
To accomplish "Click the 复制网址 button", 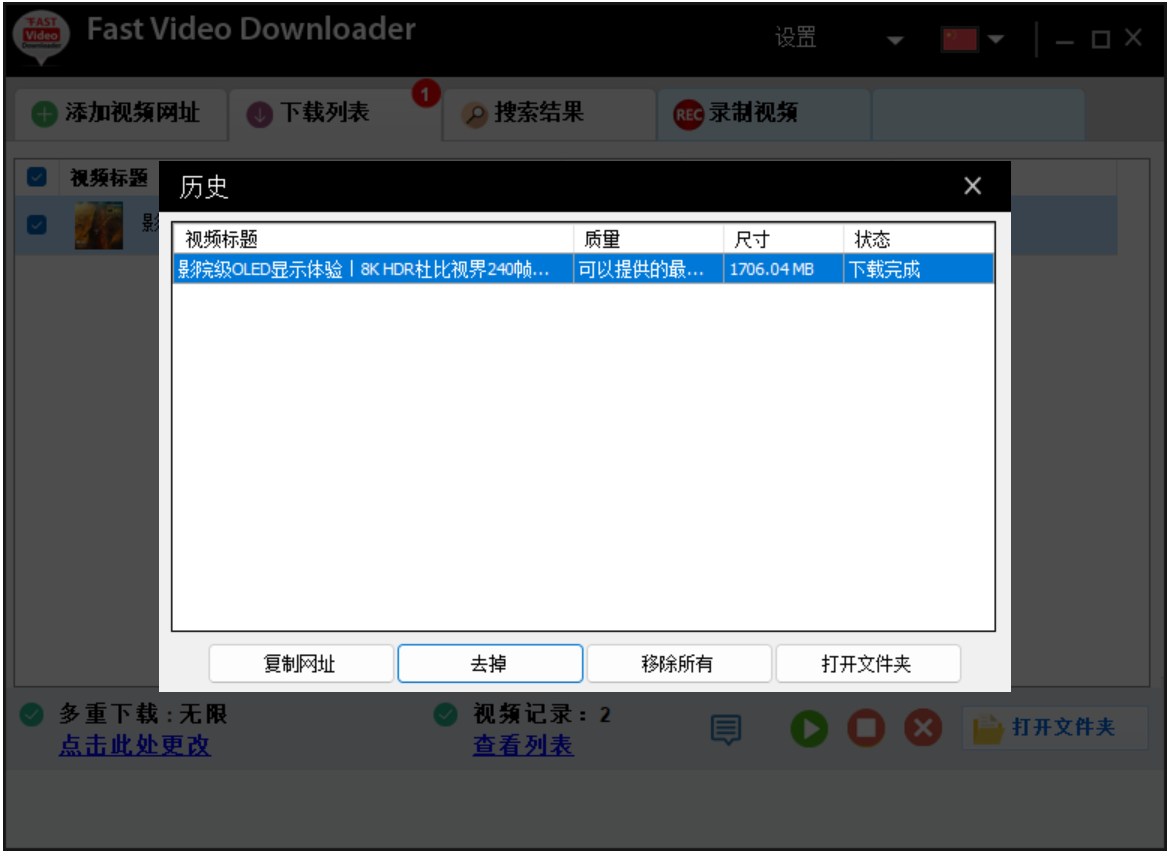I will (300, 664).
